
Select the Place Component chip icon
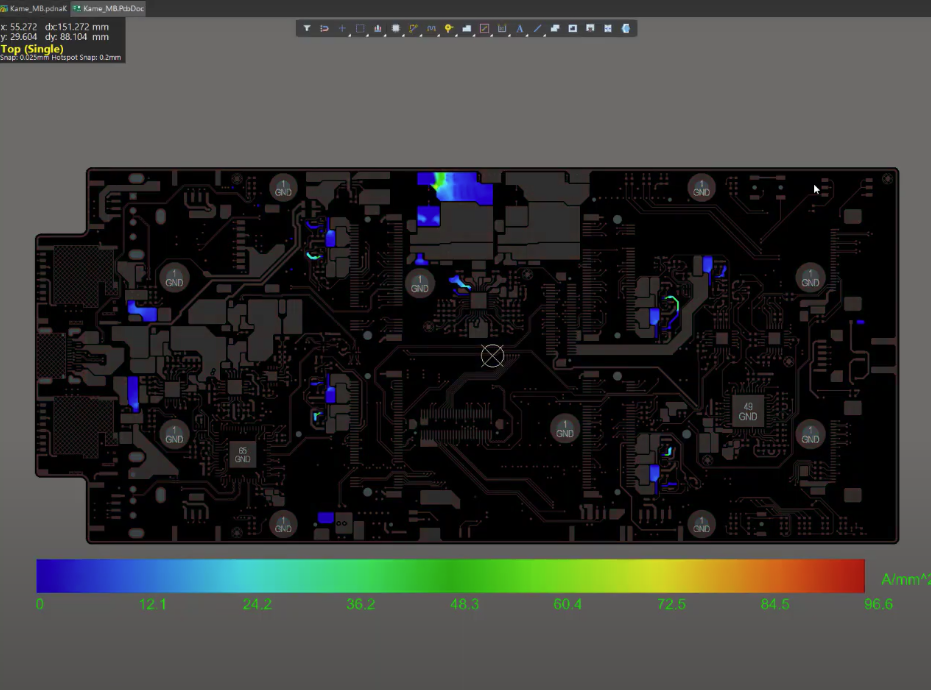(x=396, y=29)
